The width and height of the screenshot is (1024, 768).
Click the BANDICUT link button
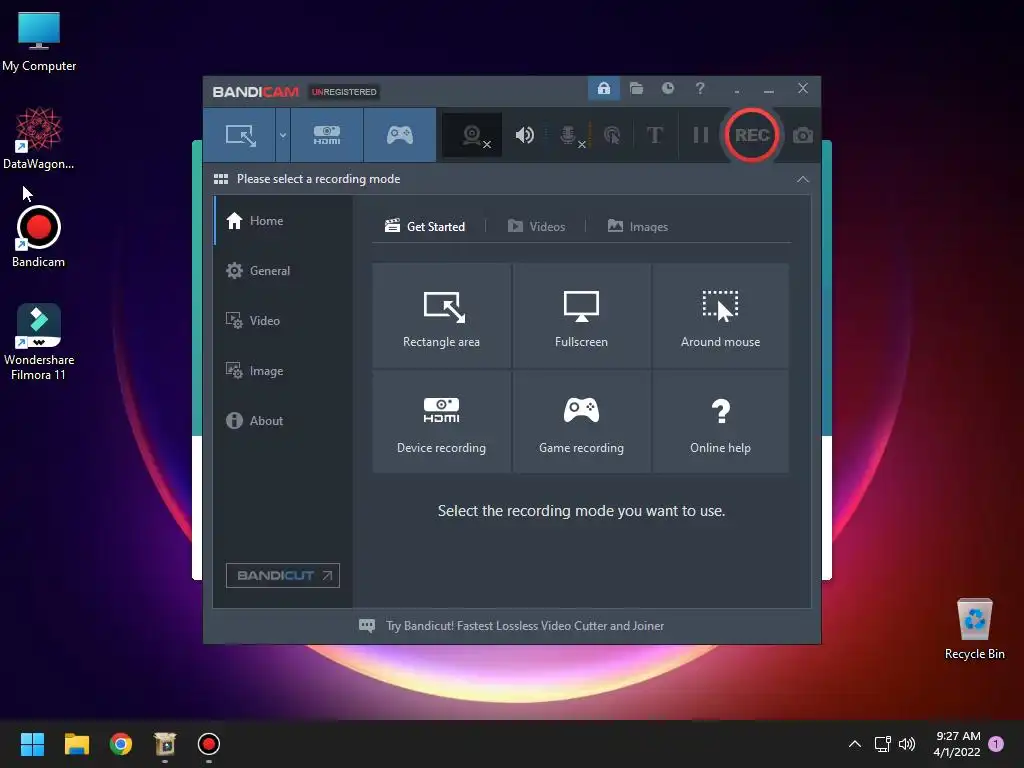(x=283, y=575)
